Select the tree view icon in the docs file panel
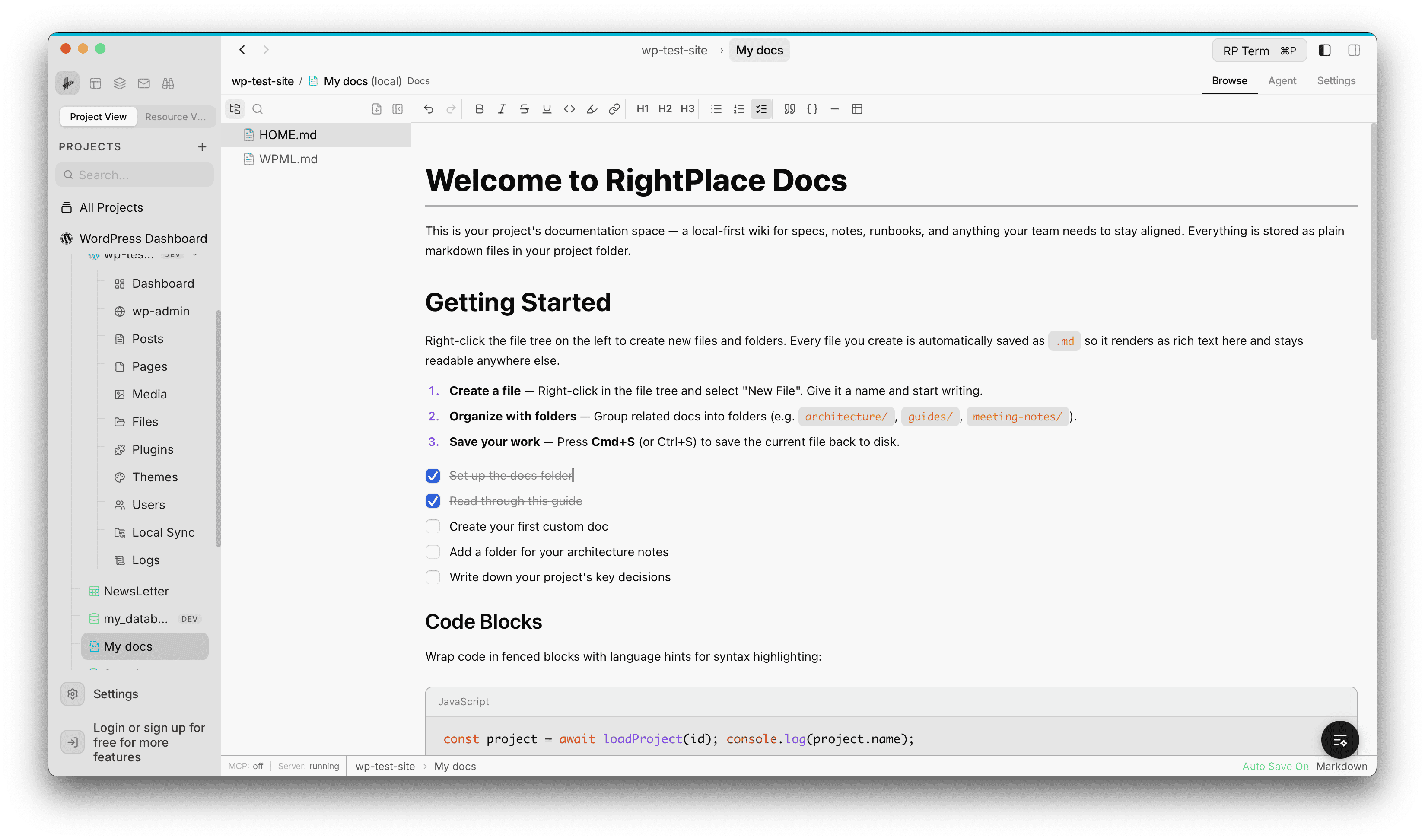This screenshot has width=1425, height=840. tap(235, 109)
